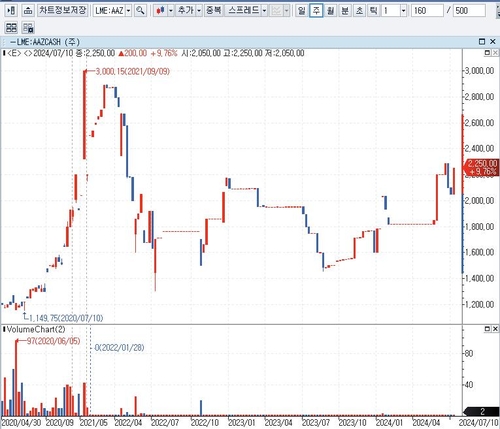Close the price chart pane
The height and width of the screenshot is (429, 500).
(x=495, y=53)
